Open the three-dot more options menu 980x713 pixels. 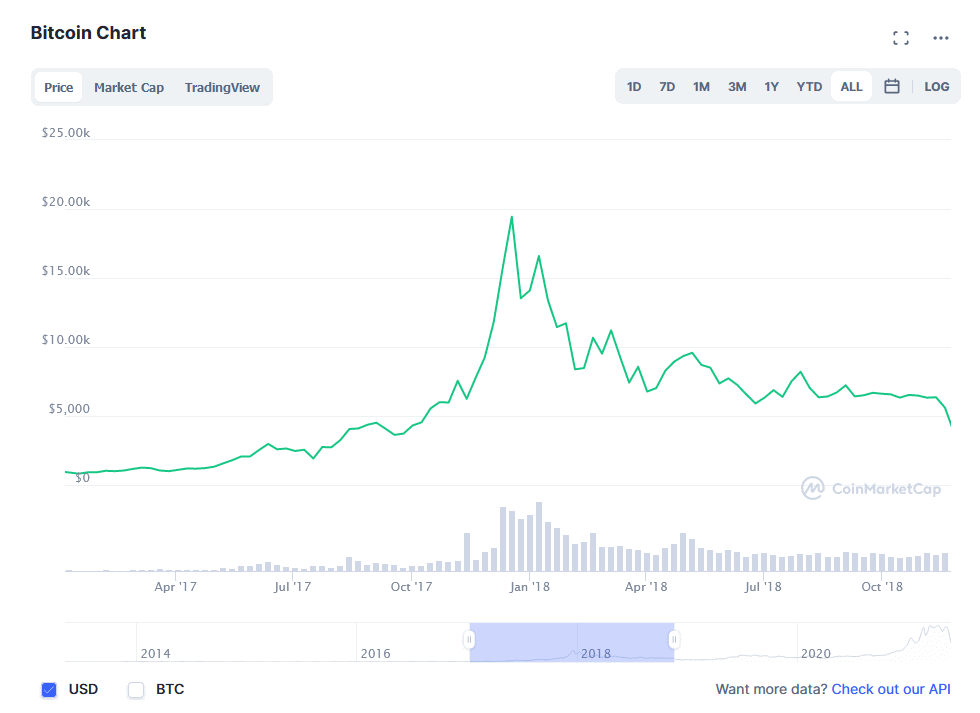pyautogui.click(x=941, y=38)
